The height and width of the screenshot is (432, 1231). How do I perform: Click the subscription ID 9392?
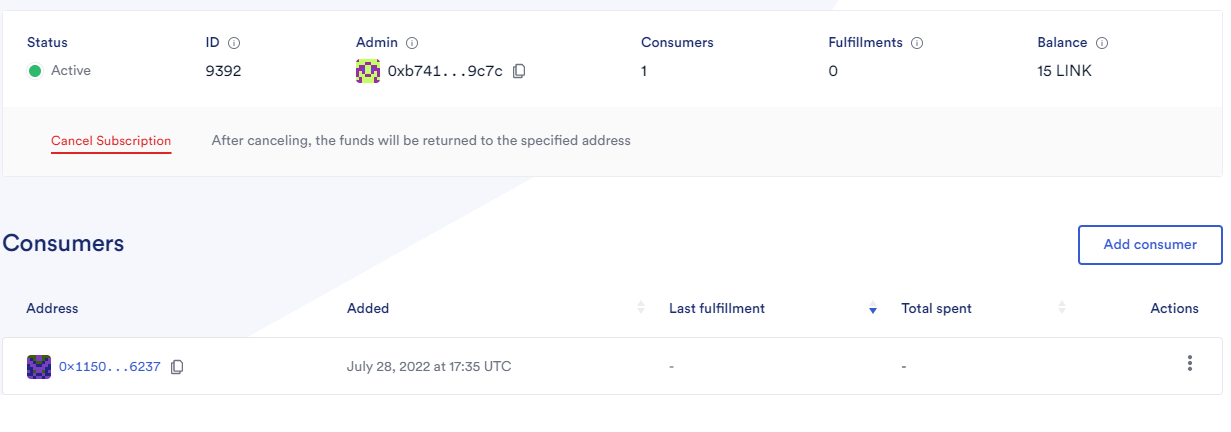223,71
